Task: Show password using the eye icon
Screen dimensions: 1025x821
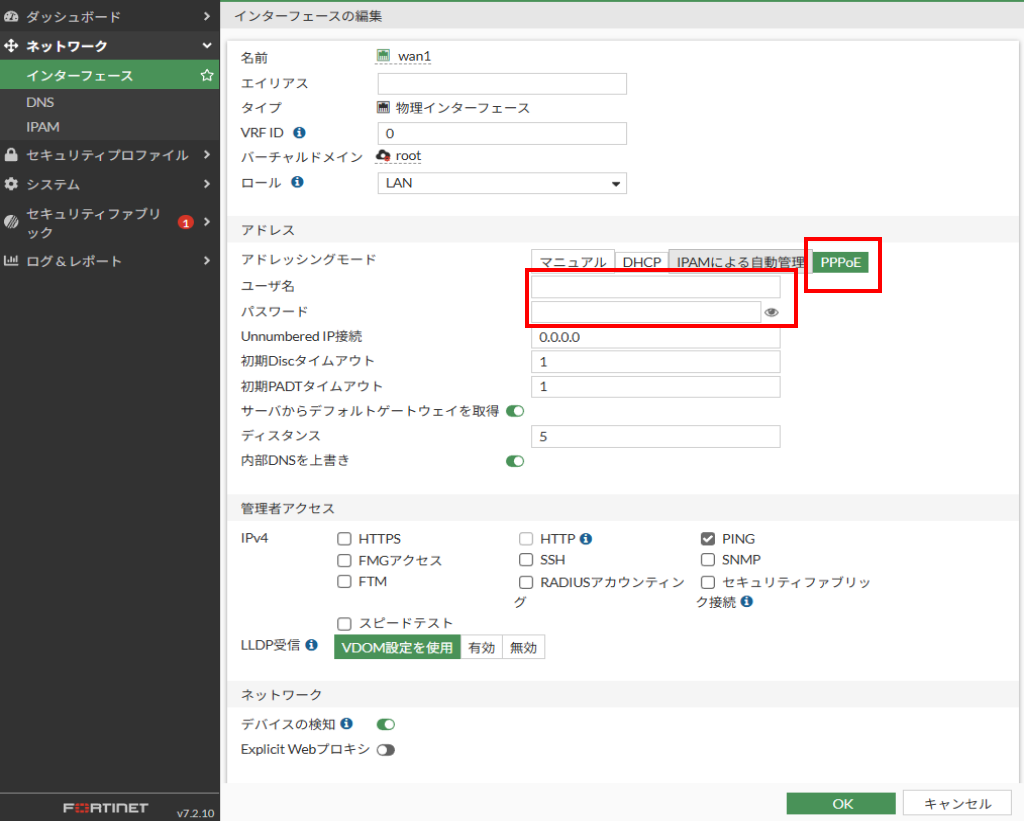Action: pos(771,313)
